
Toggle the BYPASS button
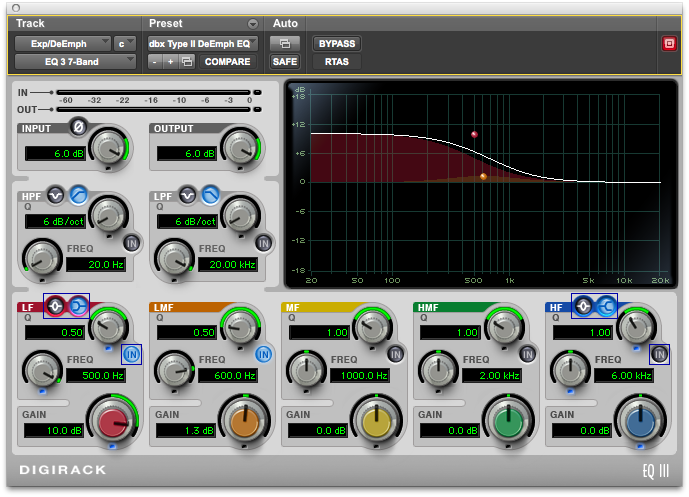coord(337,44)
